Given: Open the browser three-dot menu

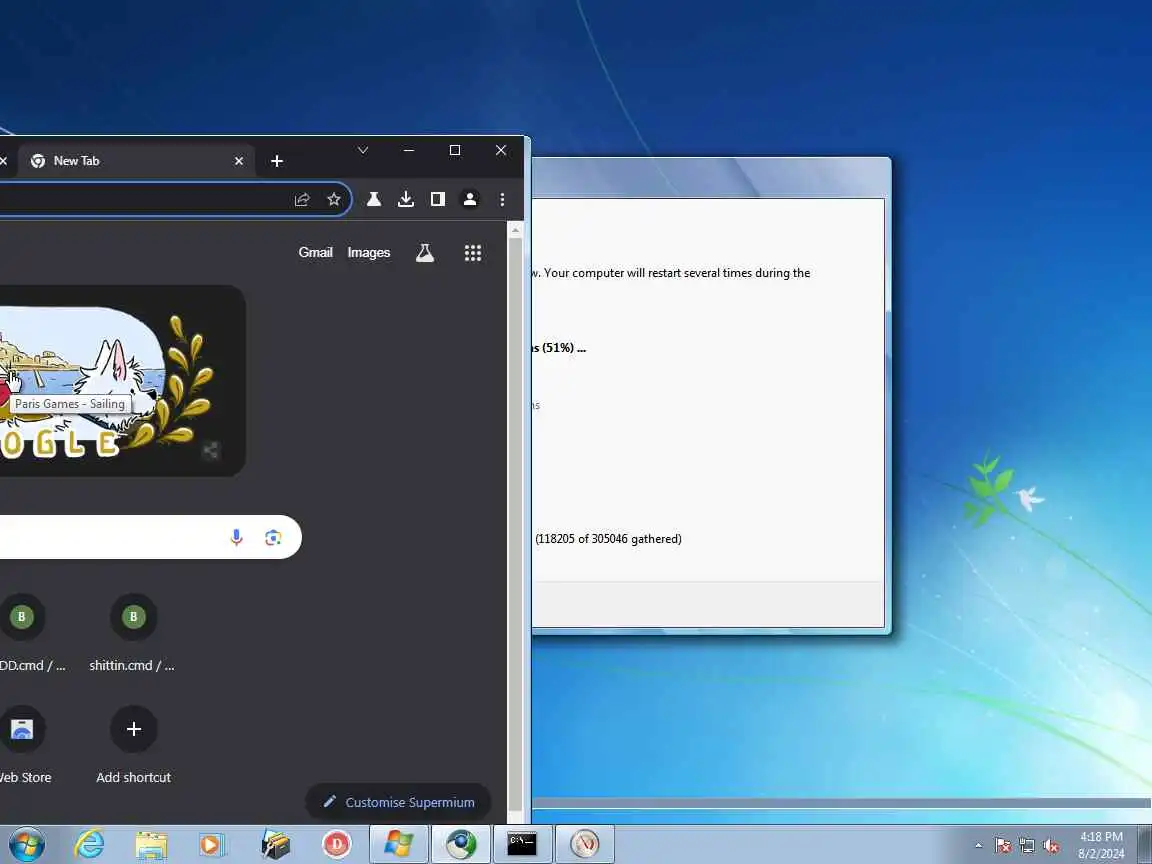Looking at the screenshot, I should click(x=503, y=199).
